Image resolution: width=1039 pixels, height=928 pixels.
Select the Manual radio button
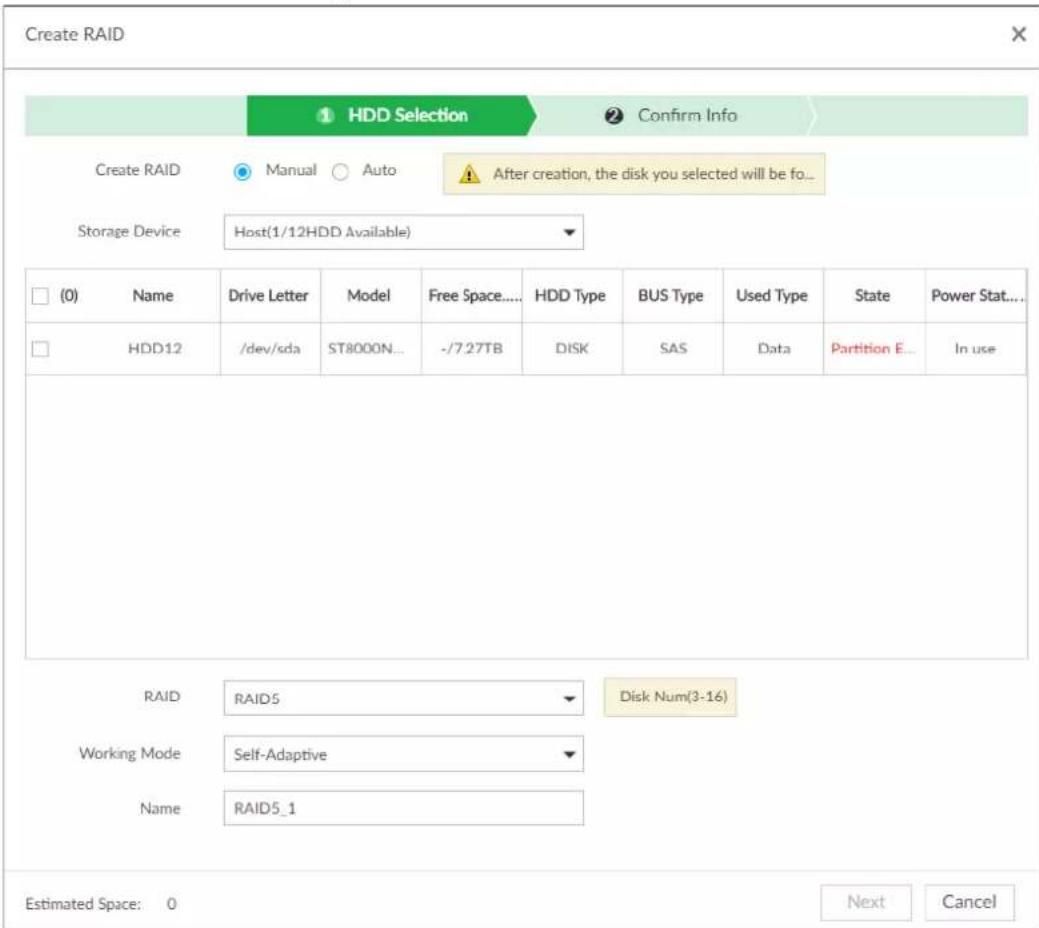[x=243, y=172]
